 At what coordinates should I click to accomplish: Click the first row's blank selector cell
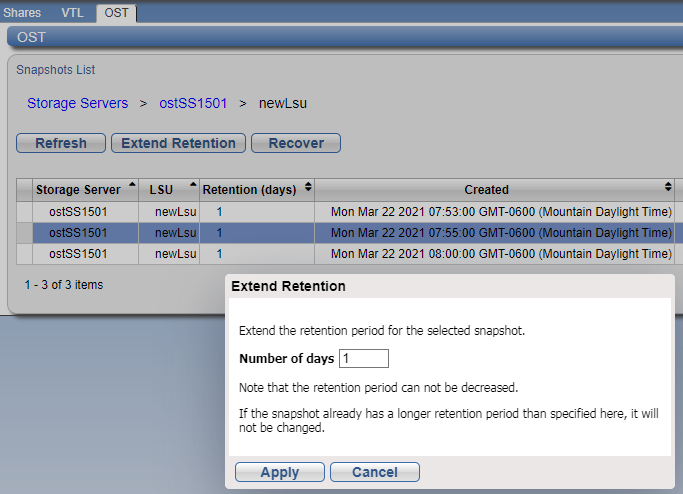(24, 212)
